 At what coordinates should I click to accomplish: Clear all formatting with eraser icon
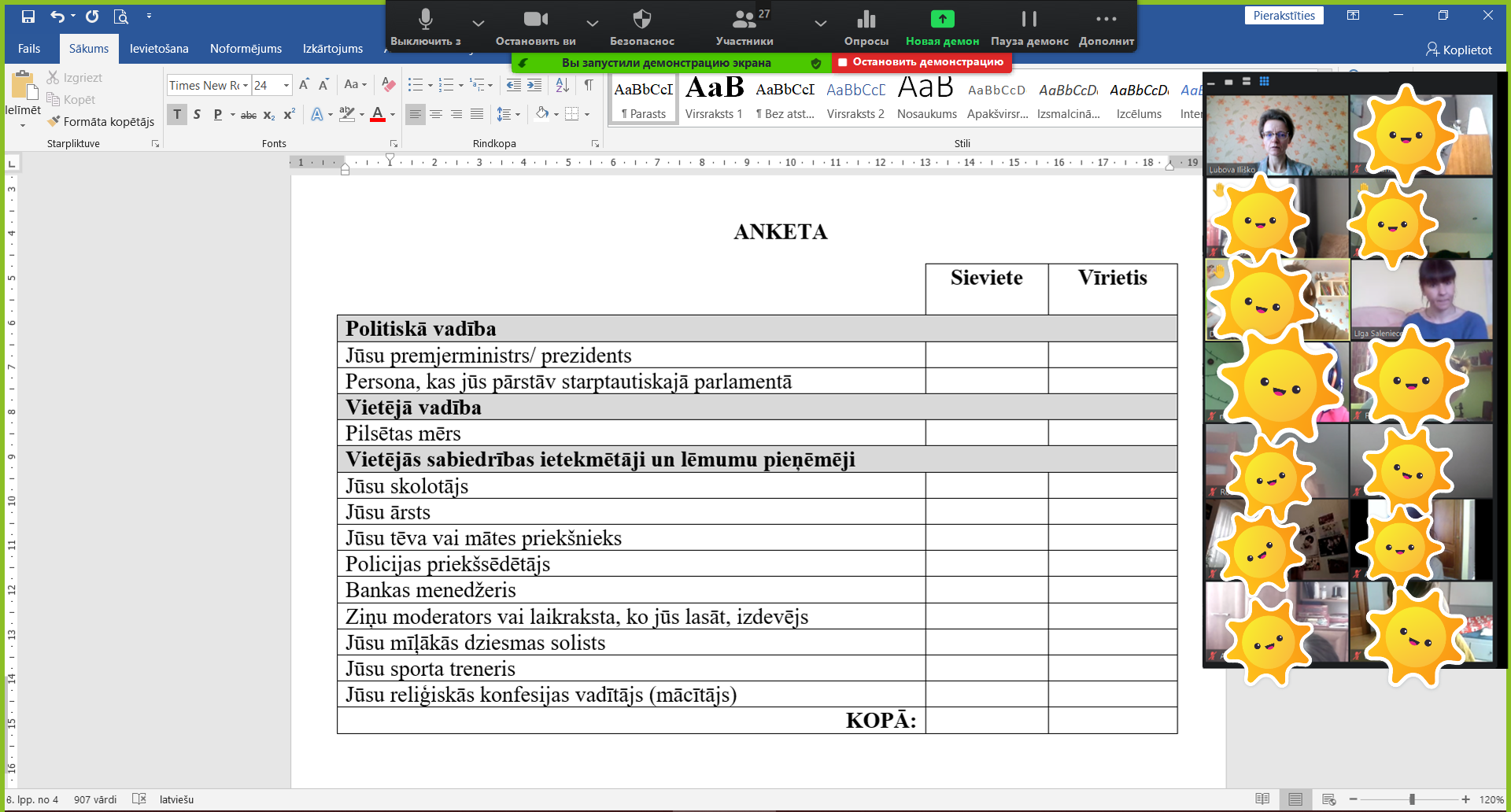(388, 84)
